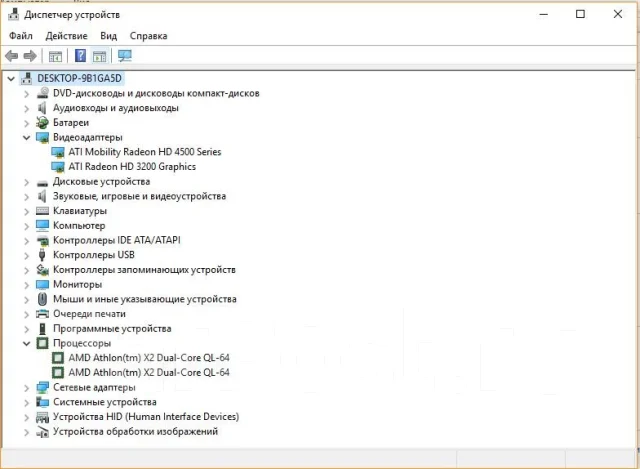Select 'Устройства HID (Human Interface Devices)' label
This screenshot has width=640, height=469.
pos(146,417)
